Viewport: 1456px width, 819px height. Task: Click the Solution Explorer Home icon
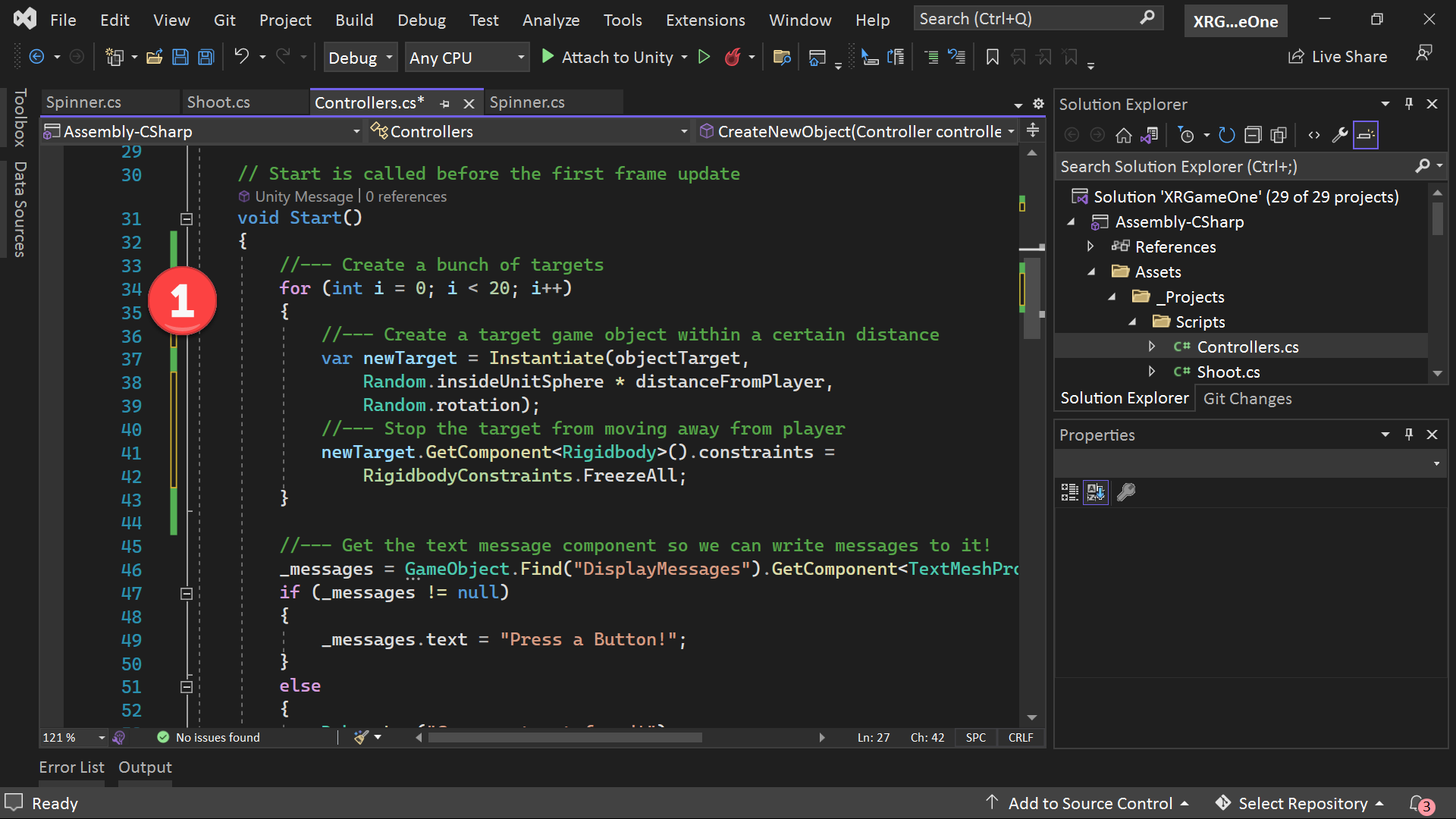point(1123,135)
